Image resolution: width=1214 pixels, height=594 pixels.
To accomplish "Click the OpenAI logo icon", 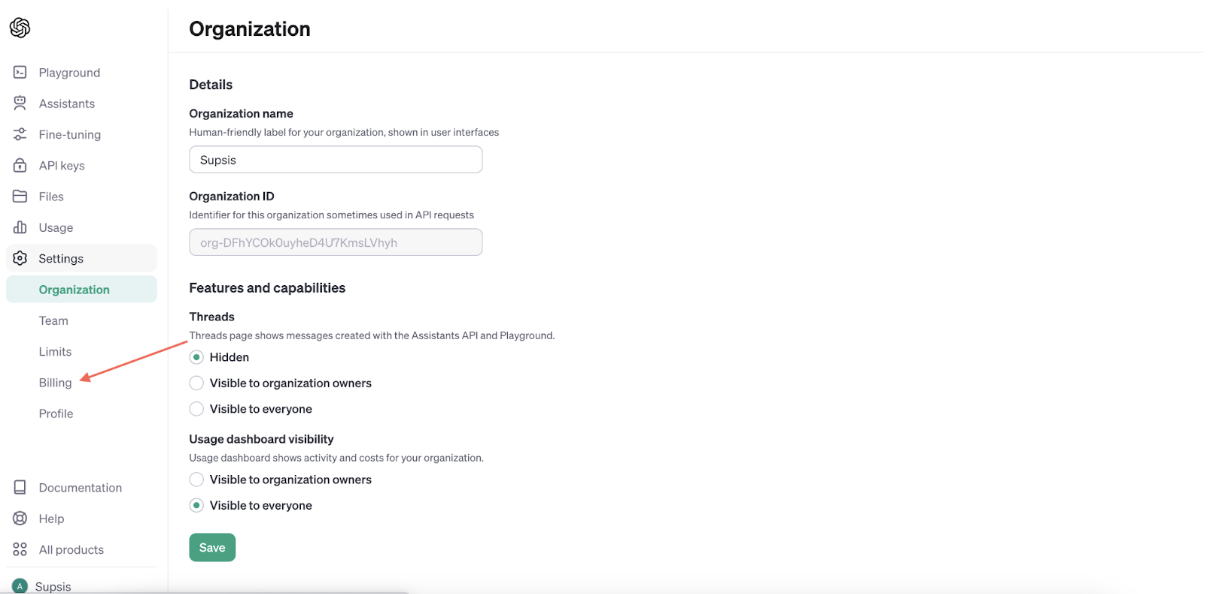I will coord(20,28).
